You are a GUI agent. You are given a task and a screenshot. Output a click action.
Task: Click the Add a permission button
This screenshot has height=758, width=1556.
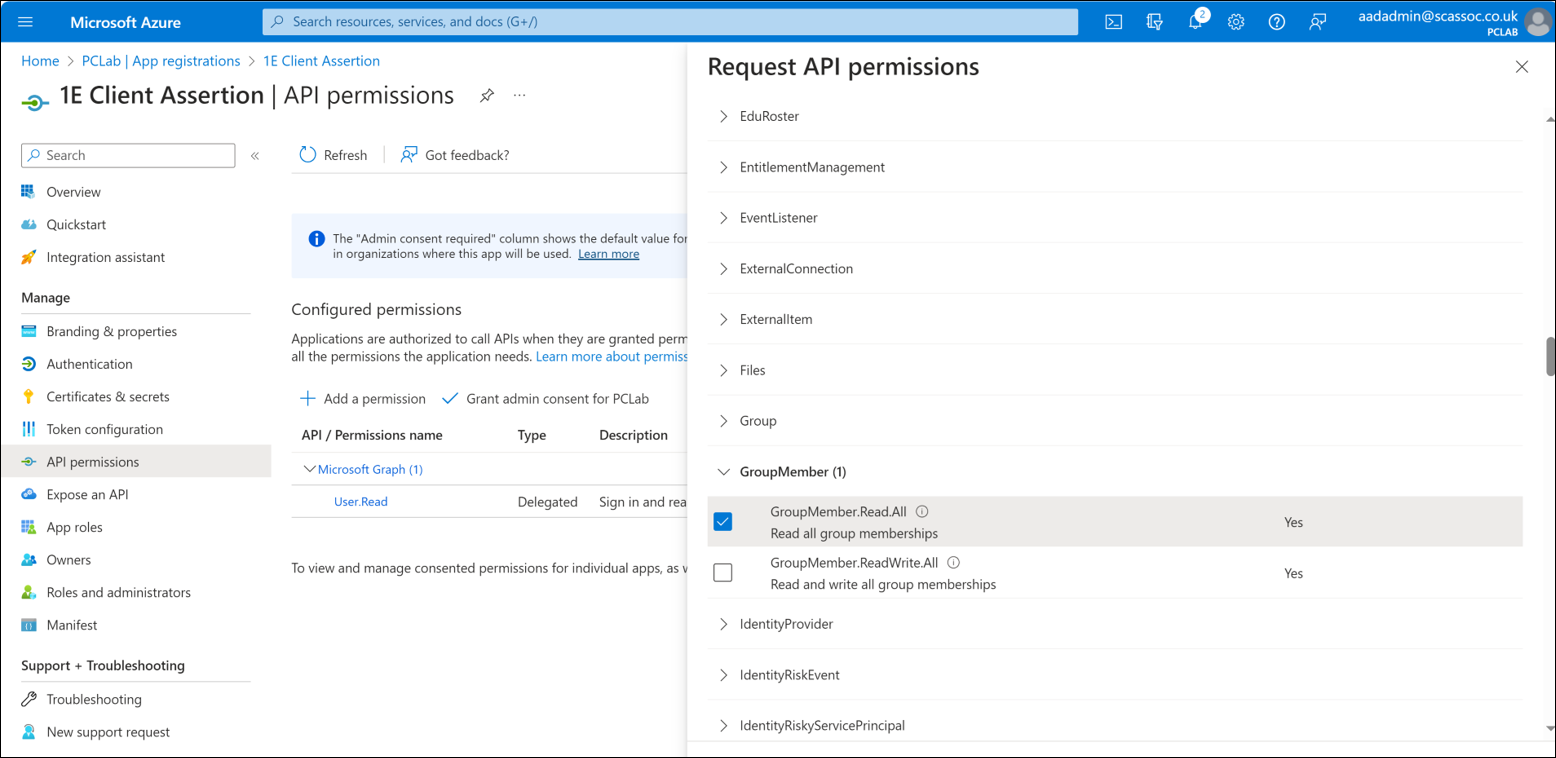coord(363,399)
